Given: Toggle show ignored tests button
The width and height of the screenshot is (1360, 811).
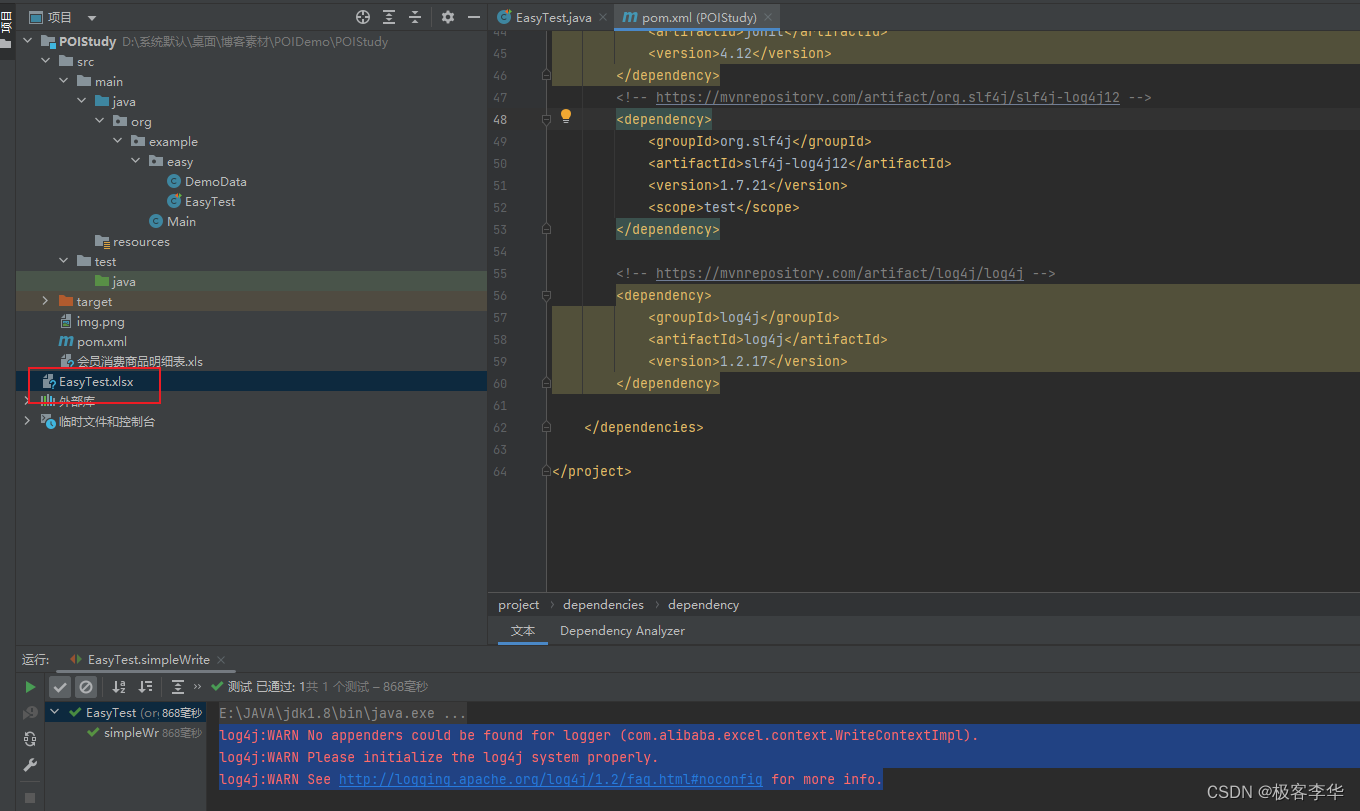Looking at the screenshot, I should point(86,687).
